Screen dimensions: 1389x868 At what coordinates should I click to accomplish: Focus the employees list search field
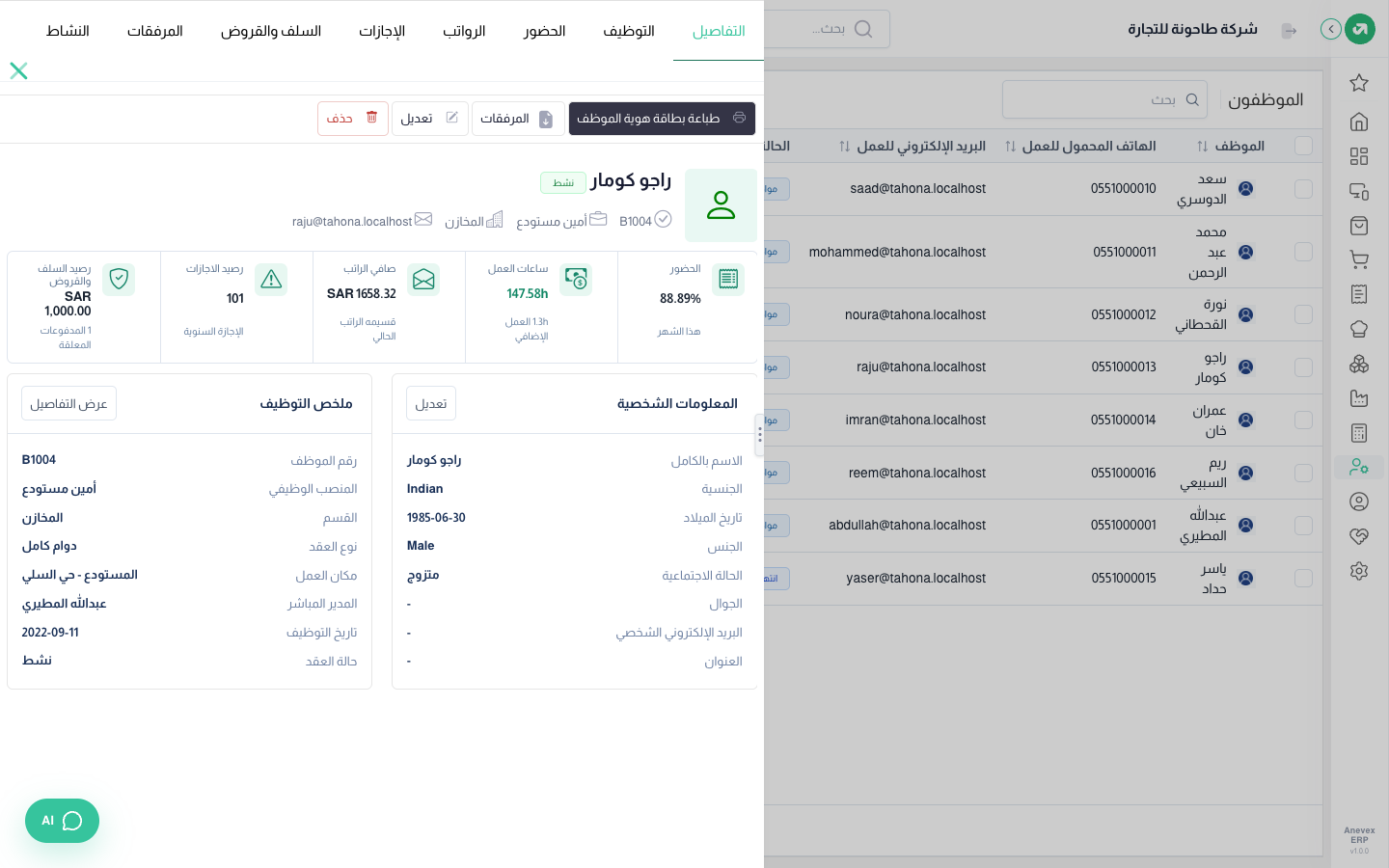coord(1105,99)
